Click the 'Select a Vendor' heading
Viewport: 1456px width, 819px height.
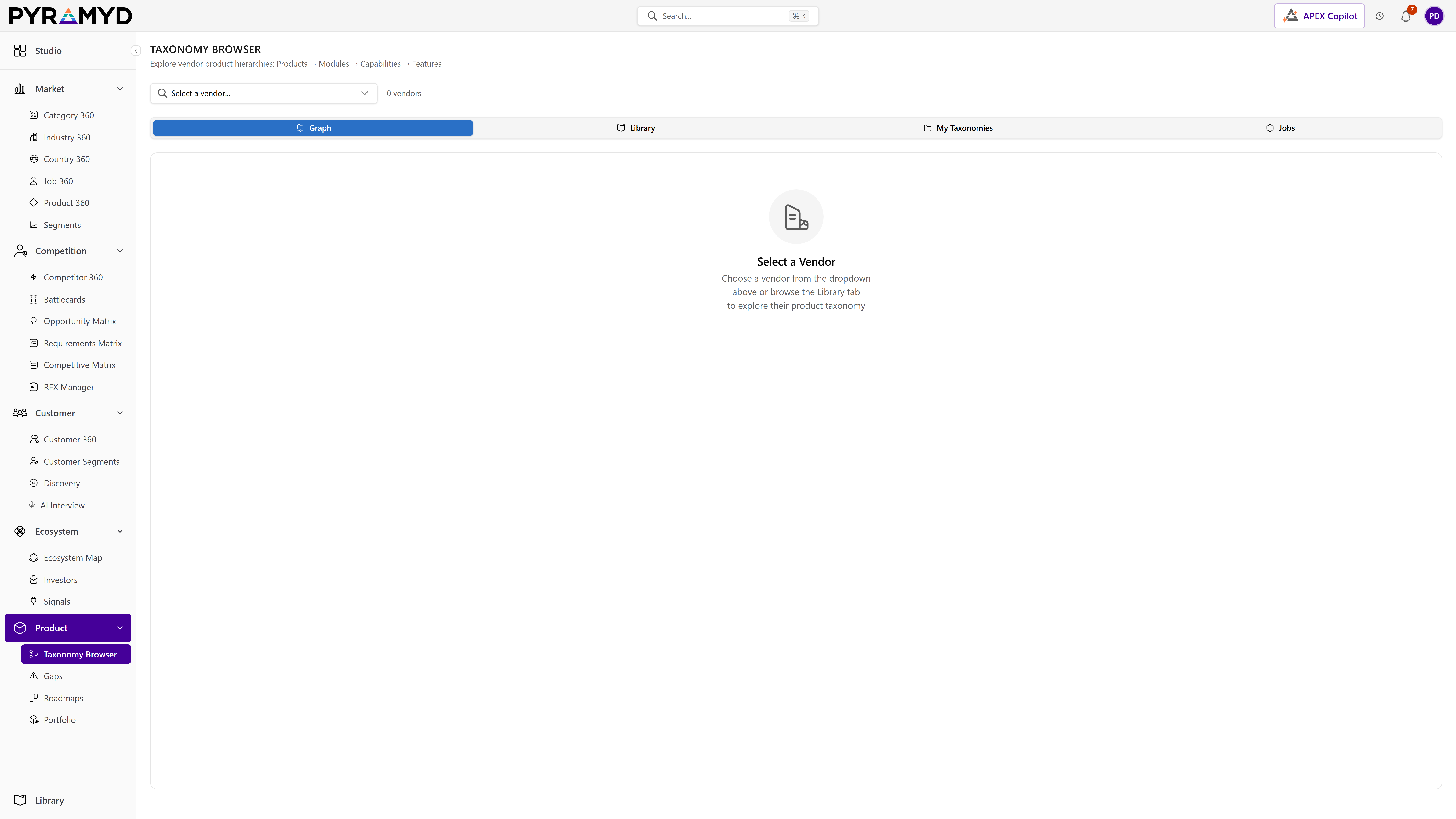pos(796,262)
